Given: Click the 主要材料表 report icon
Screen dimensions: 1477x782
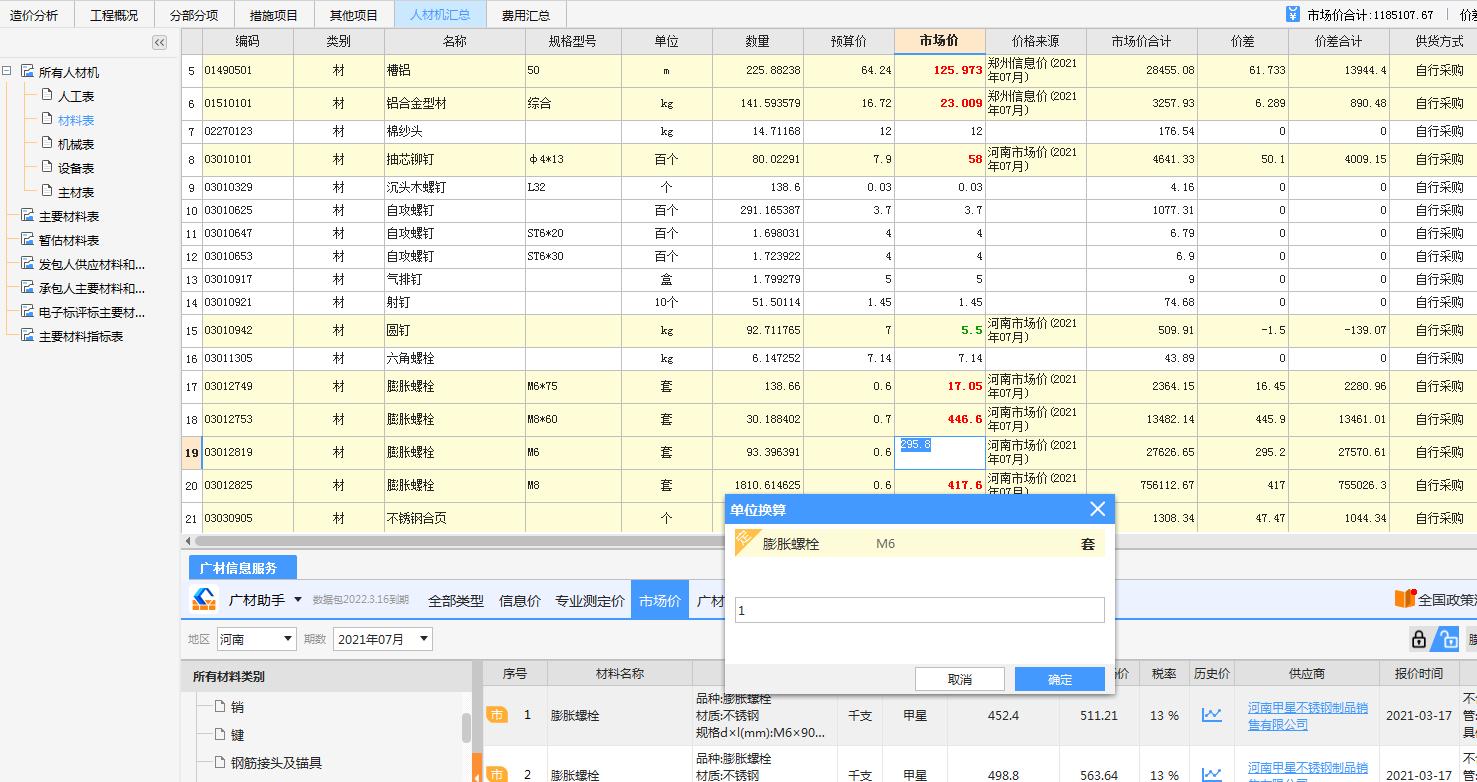Looking at the screenshot, I should click(x=27, y=216).
